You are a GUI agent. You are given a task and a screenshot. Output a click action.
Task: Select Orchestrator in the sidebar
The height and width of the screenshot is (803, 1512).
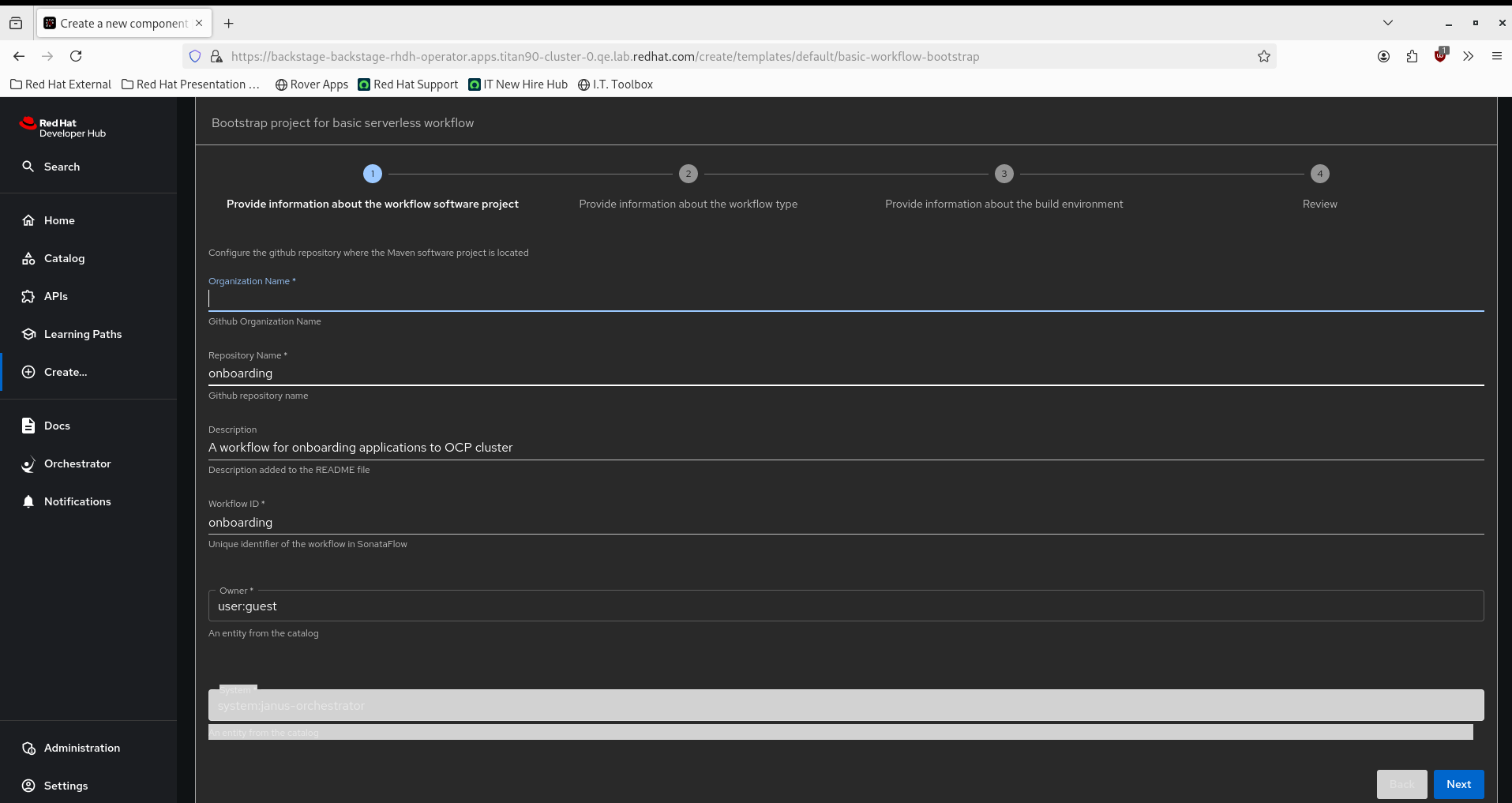(x=77, y=463)
